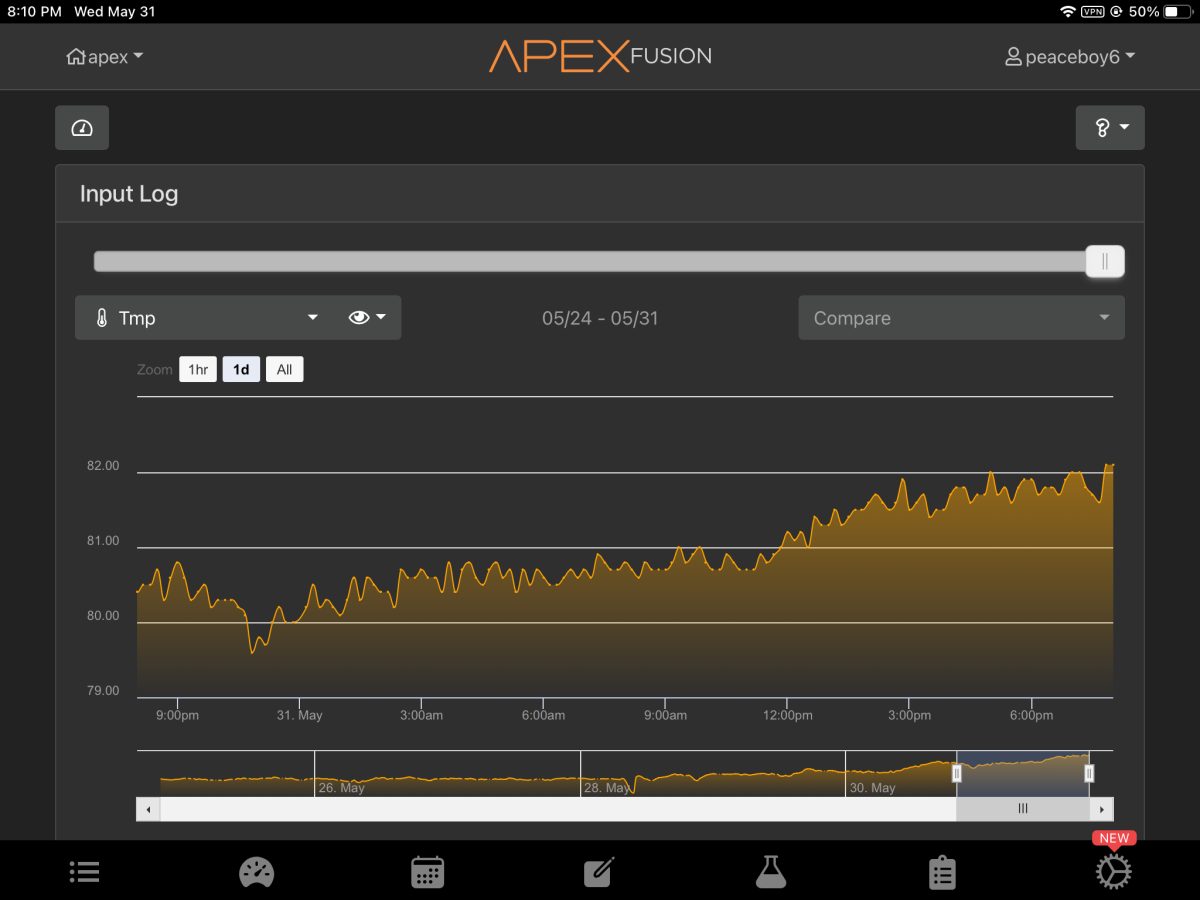Click the 26. May navigator label

coord(342,788)
